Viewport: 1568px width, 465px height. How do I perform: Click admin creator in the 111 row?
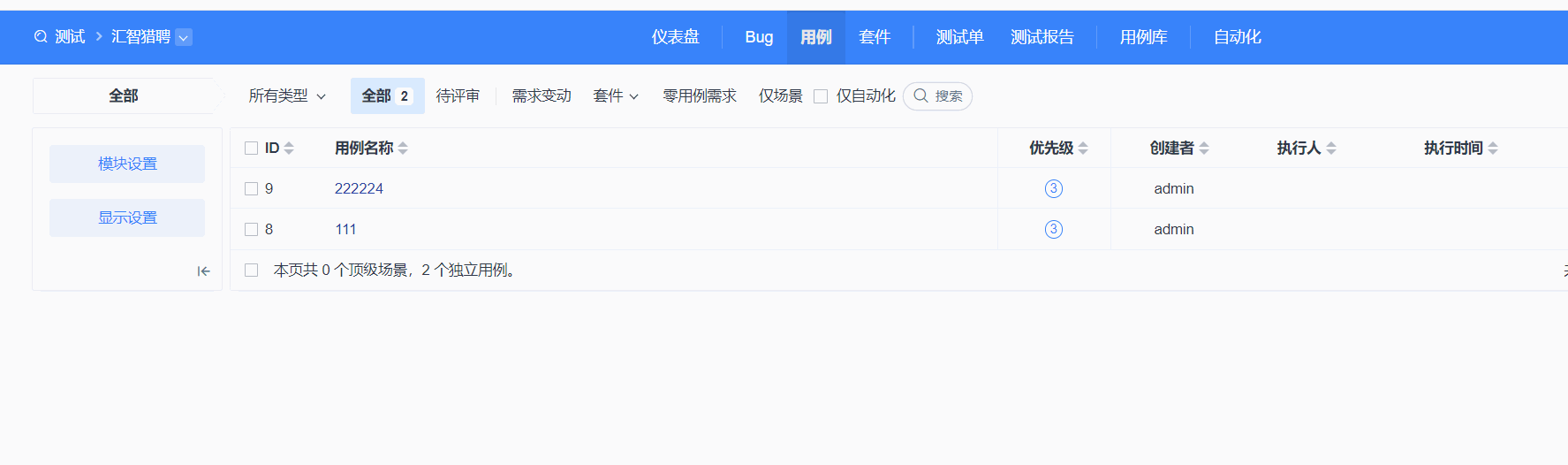[1174, 229]
